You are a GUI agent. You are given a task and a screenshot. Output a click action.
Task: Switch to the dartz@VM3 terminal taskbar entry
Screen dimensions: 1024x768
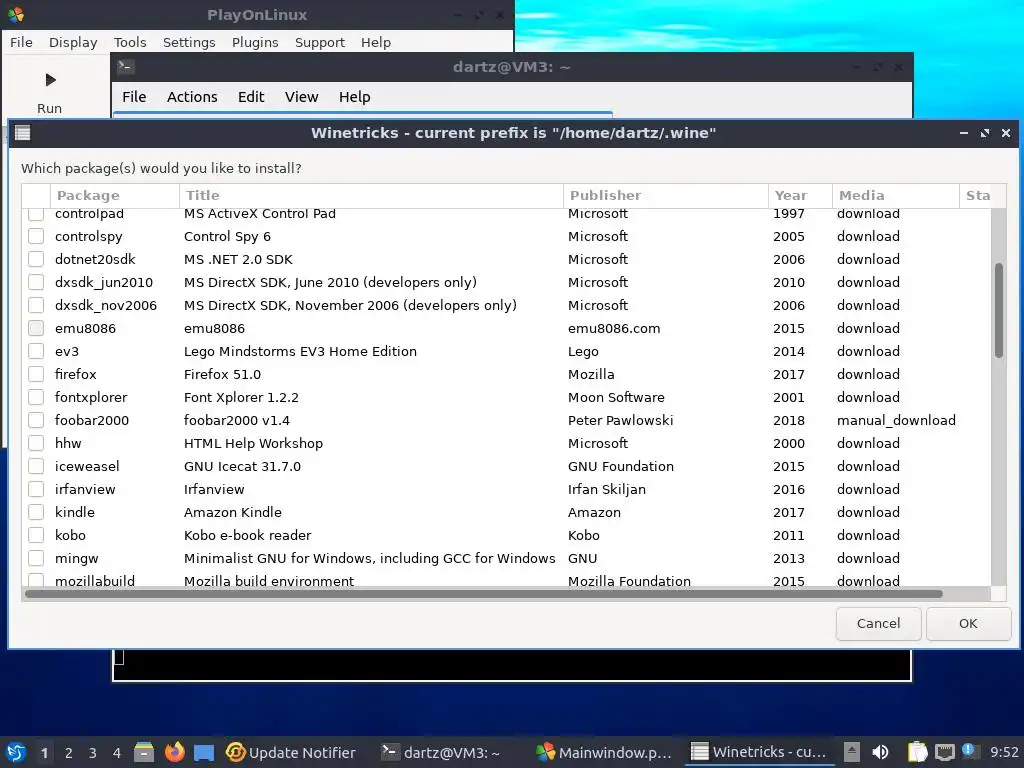pyautogui.click(x=440, y=752)
